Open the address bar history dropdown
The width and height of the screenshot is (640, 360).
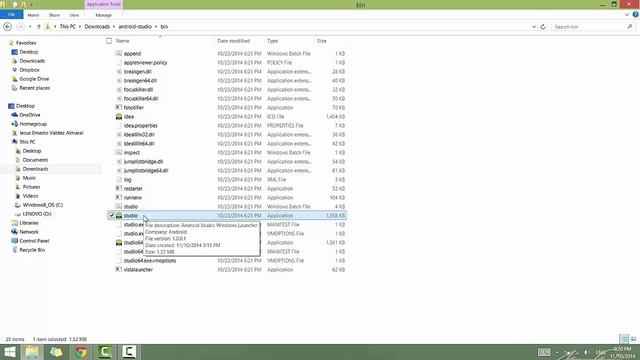tap(534, 27)
